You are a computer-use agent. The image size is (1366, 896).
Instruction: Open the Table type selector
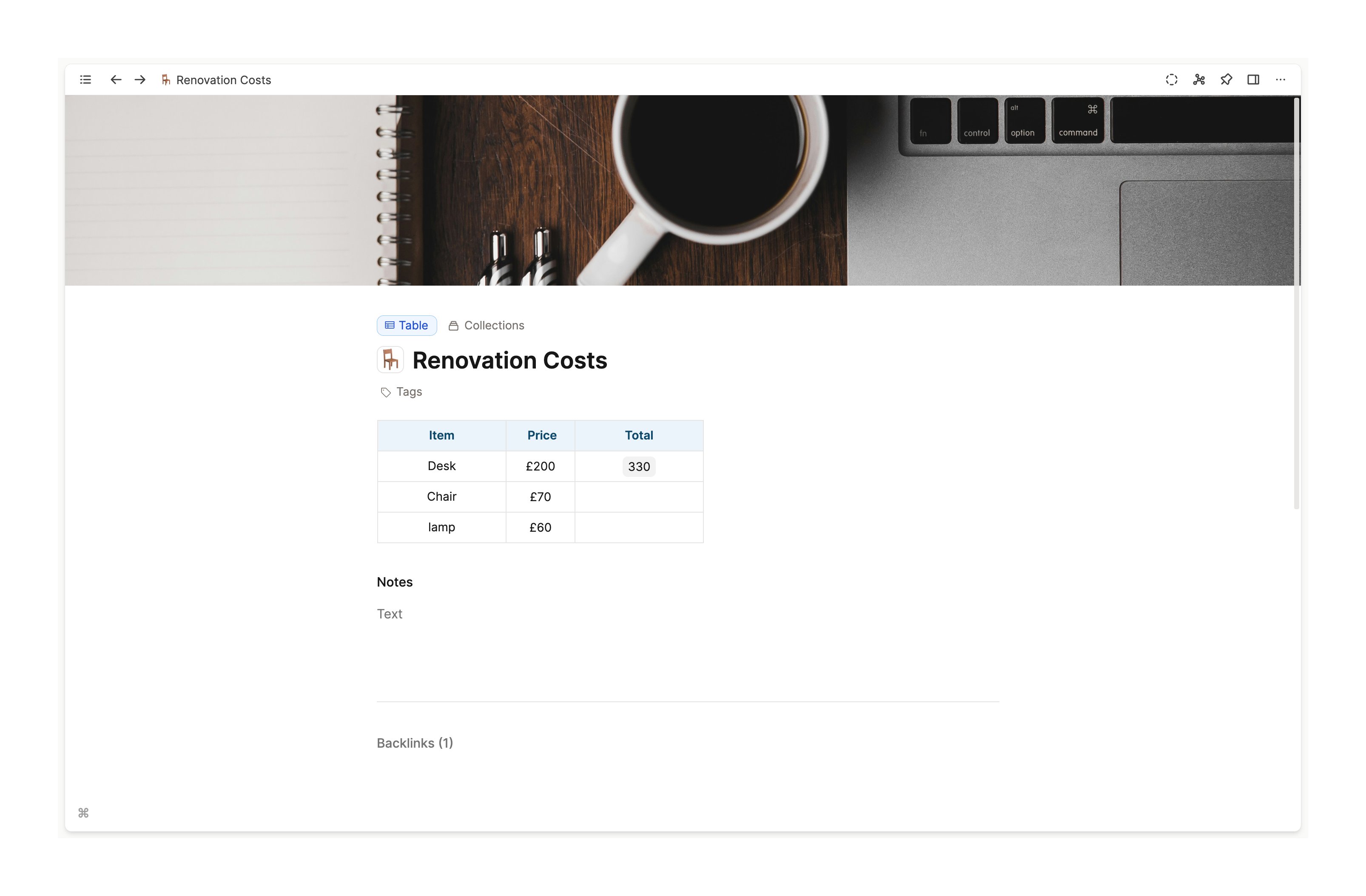click(x=407, y=325)
